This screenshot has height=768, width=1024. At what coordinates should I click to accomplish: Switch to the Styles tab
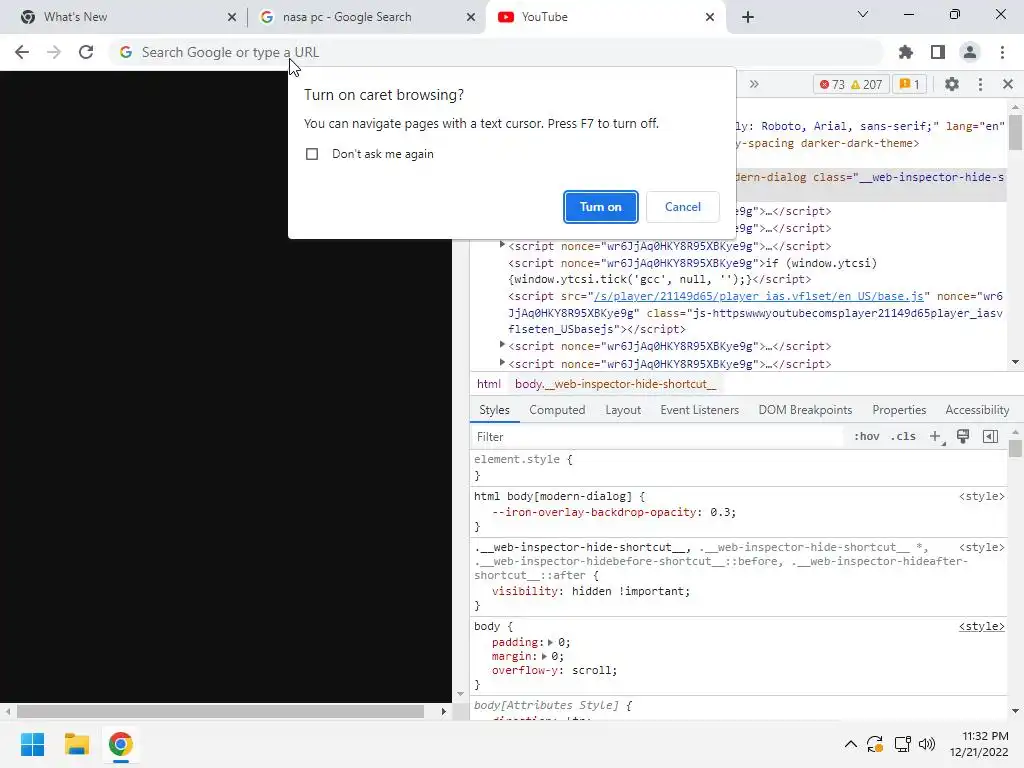click(x=494, y=410)
